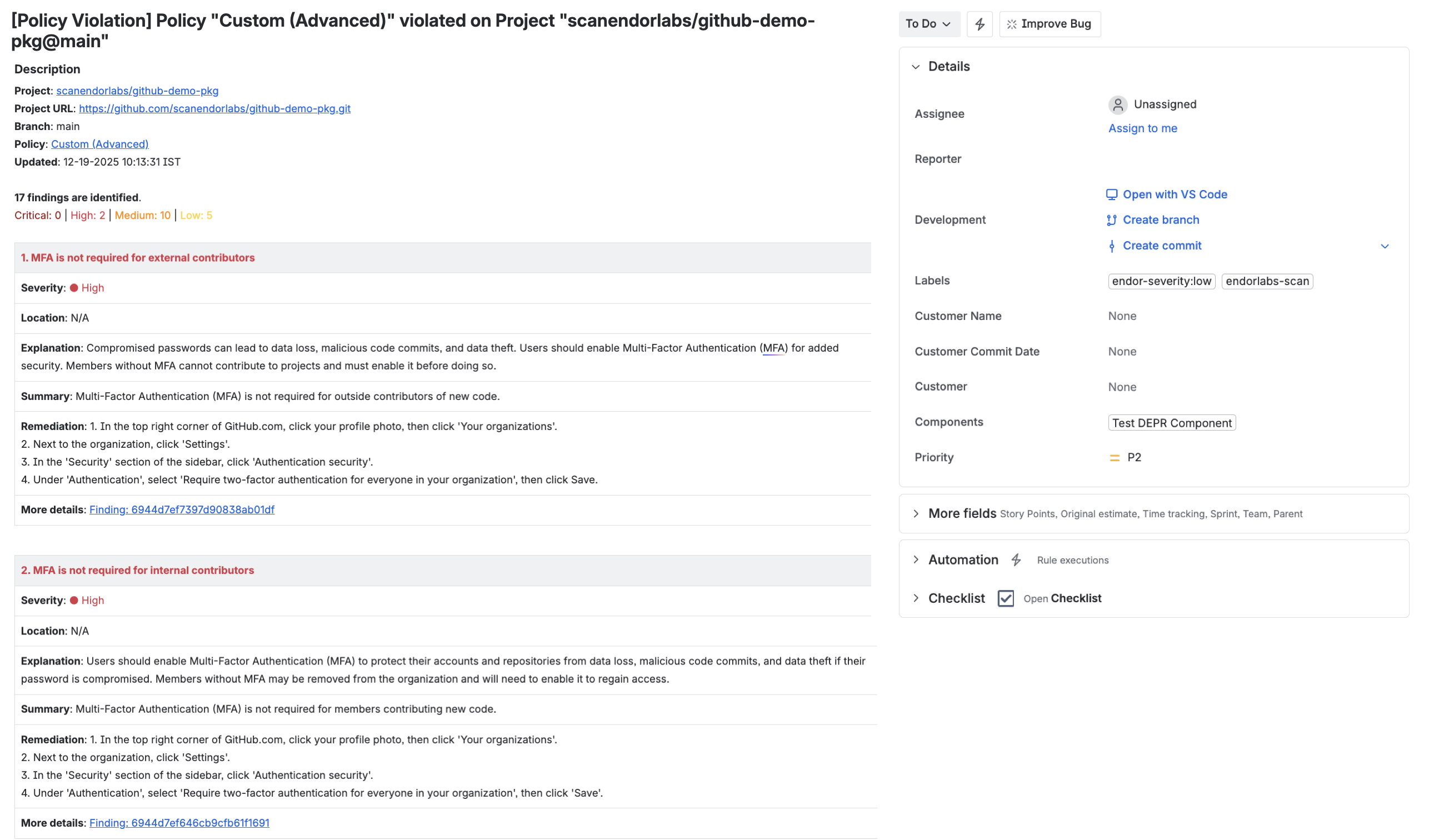1429x840 pixels.
Task: Toggle the Open Checklist checkbox
Action: coord(1006,598)
